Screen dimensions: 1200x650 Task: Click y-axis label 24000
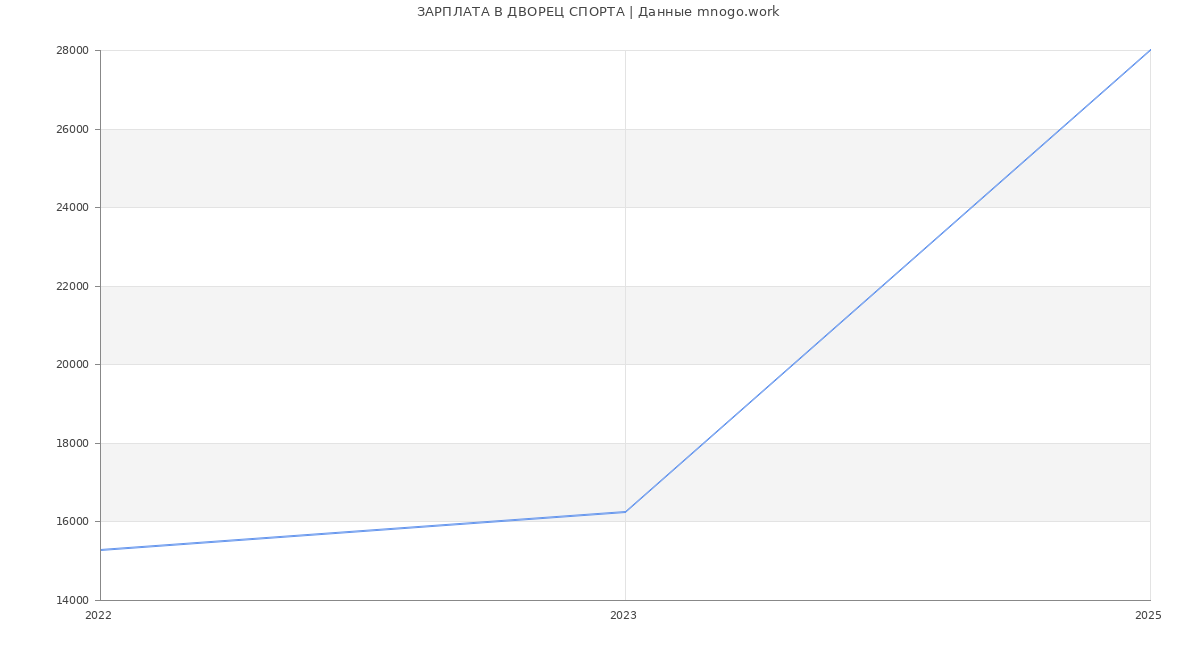click(74, 208)
